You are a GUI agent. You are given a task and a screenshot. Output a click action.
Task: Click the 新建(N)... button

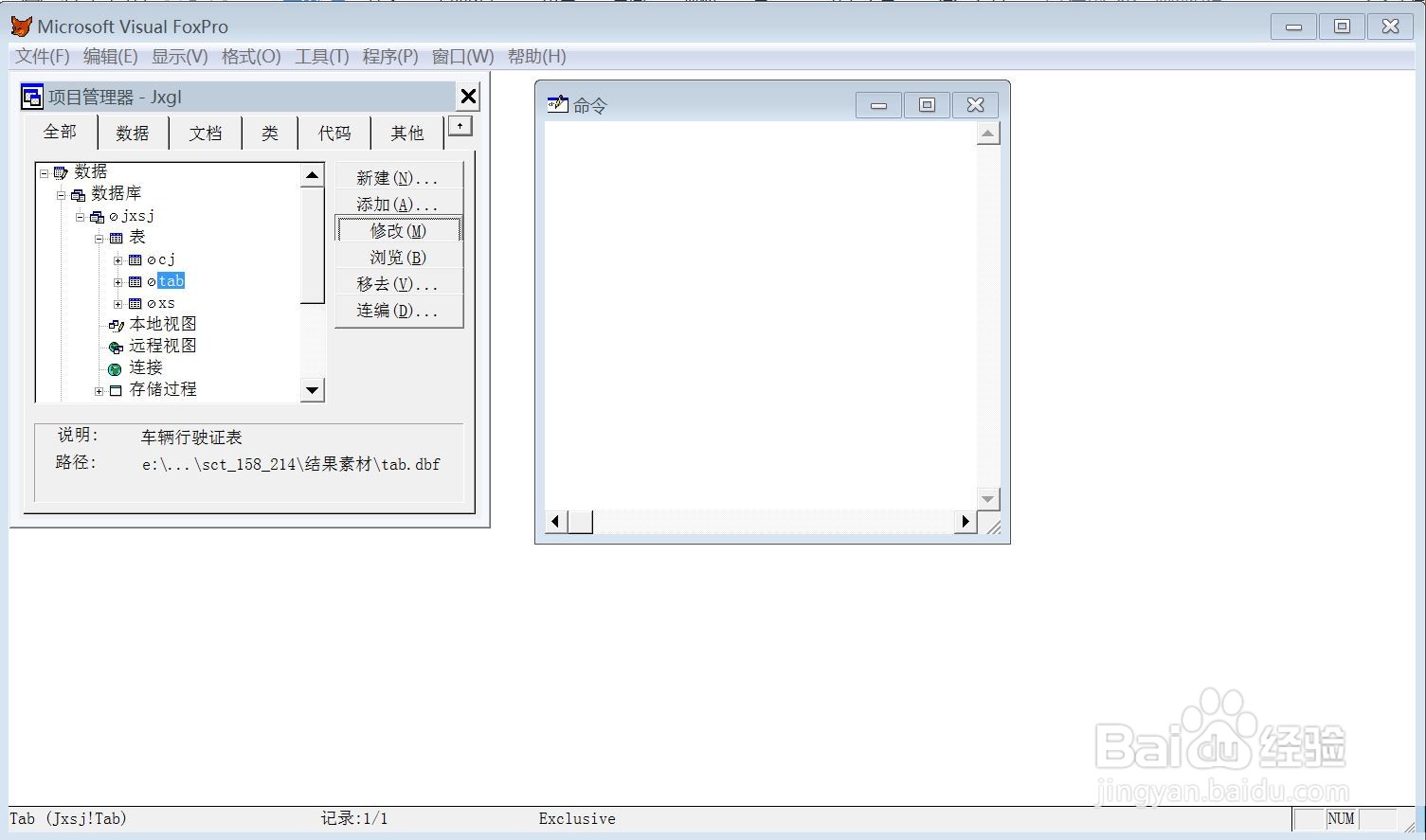pyautogui.click(x=399, y=178)
